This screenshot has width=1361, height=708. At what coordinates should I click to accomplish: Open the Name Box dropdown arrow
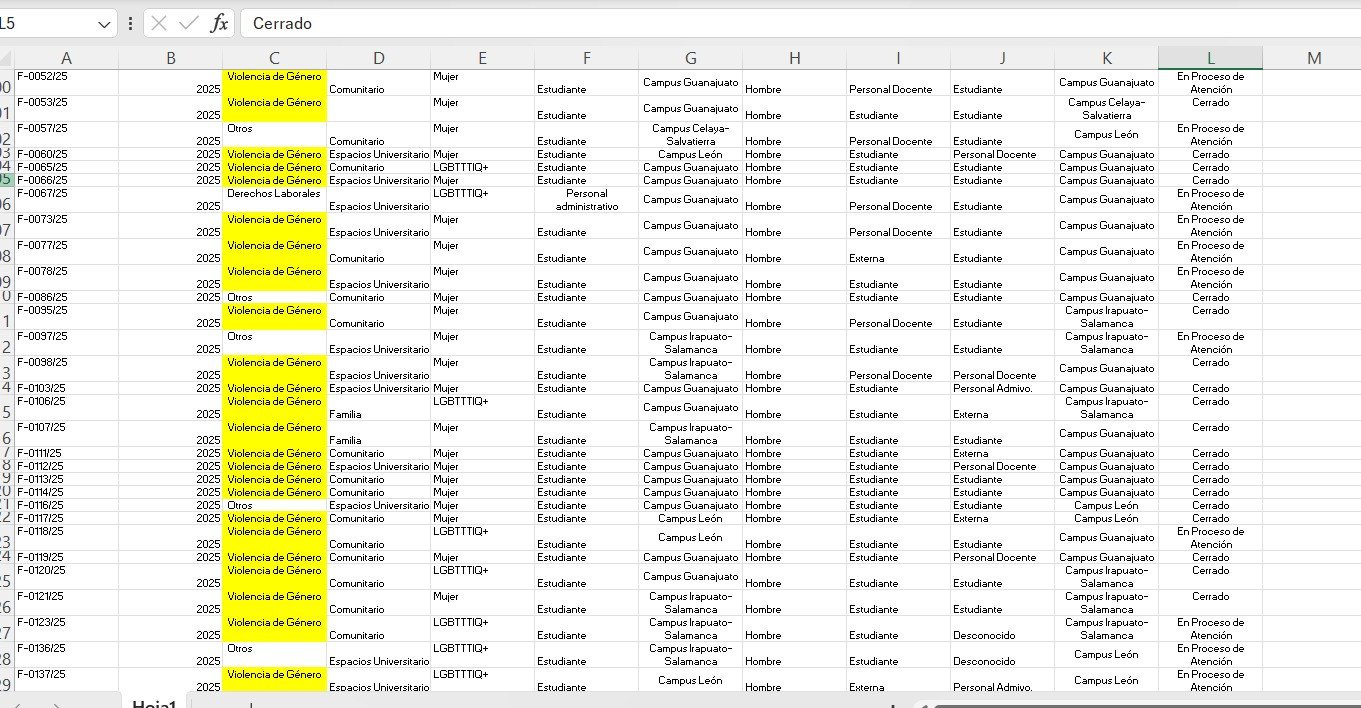pos(105,24)
